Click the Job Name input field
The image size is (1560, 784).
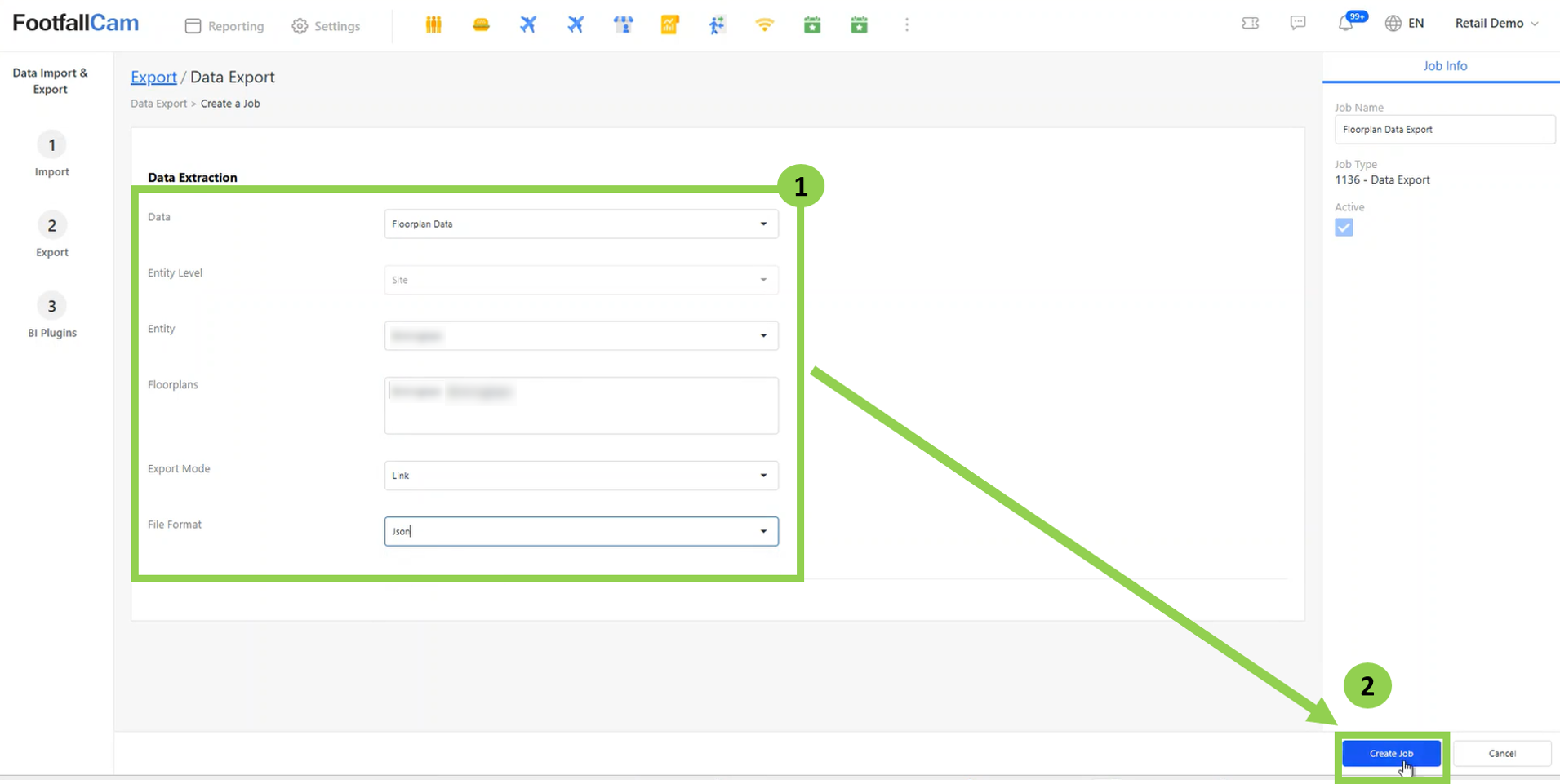tap(1443, 130)
